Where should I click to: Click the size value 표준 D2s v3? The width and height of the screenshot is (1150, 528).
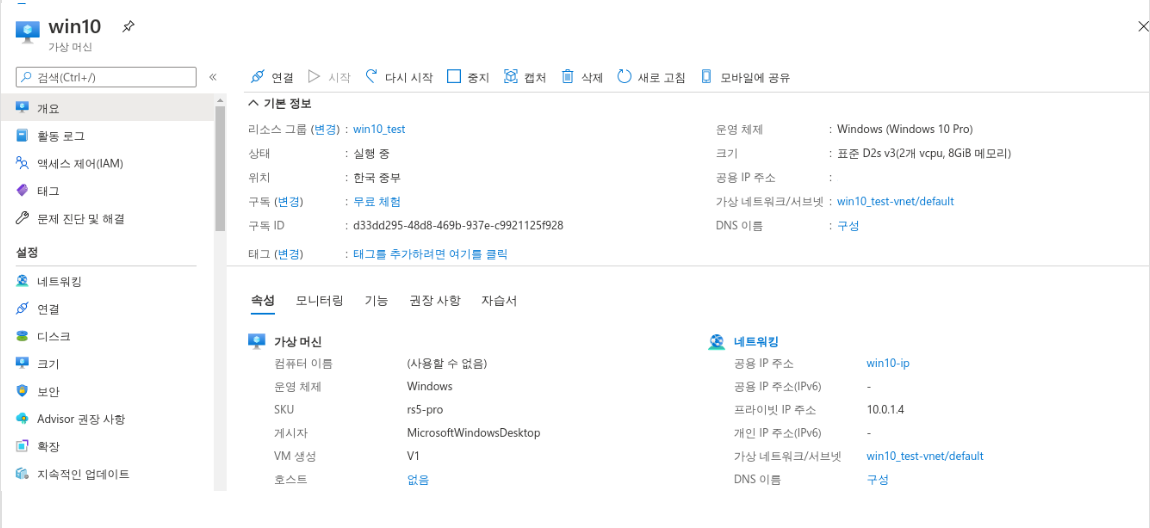(925, 153)
